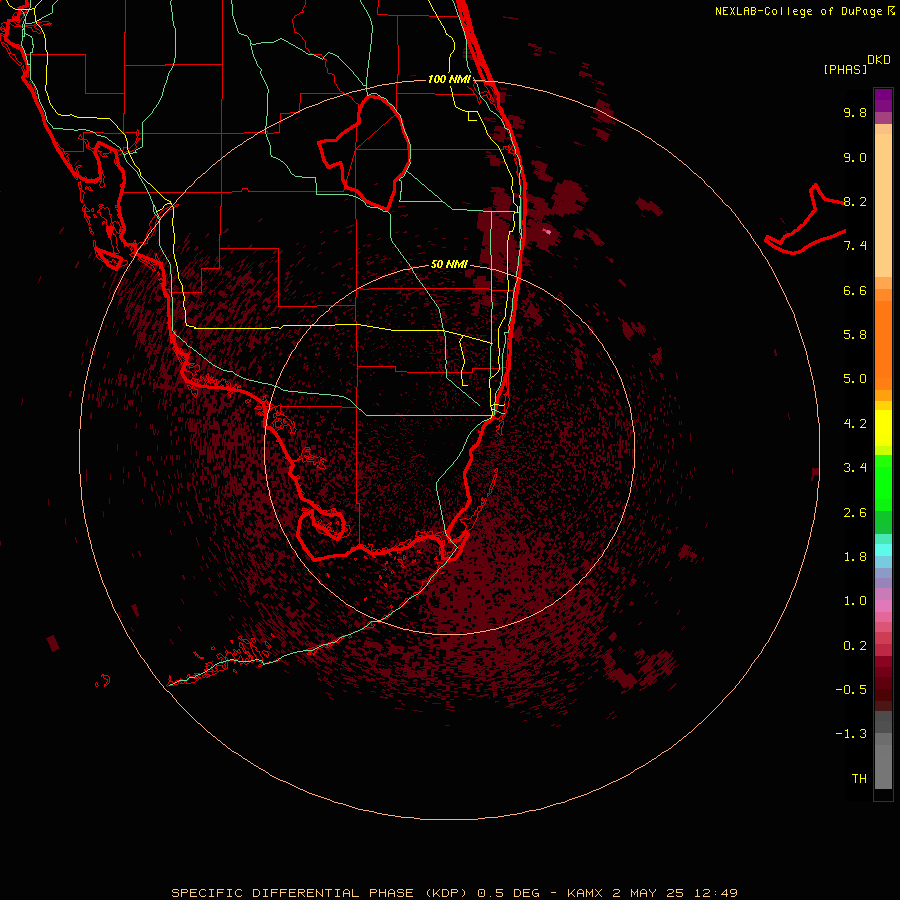Click the yellow band on the color scale
The width and height of the screenshot is (900, 900).
pyautogui.click(x=883, y=428)
